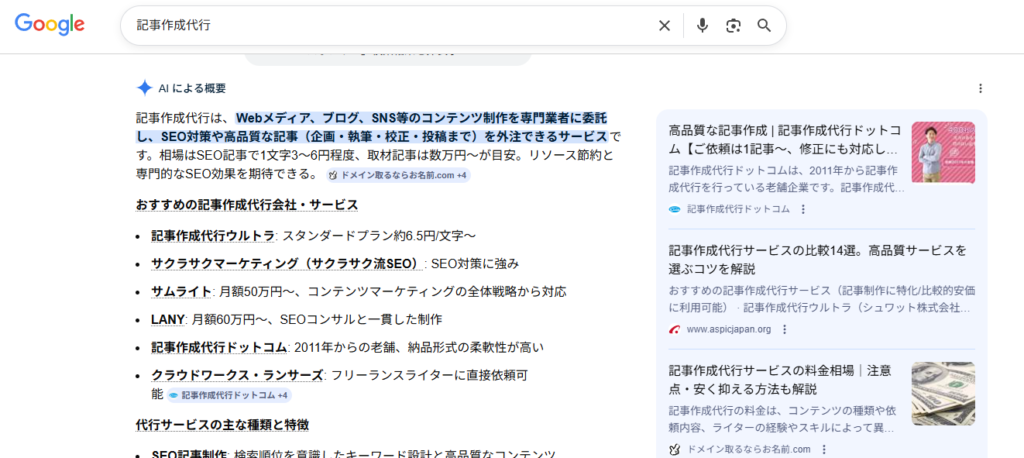The image size is (1024, 458).
Task: Select サクラサクマーケティング underlined term
Action: (286, 264)
